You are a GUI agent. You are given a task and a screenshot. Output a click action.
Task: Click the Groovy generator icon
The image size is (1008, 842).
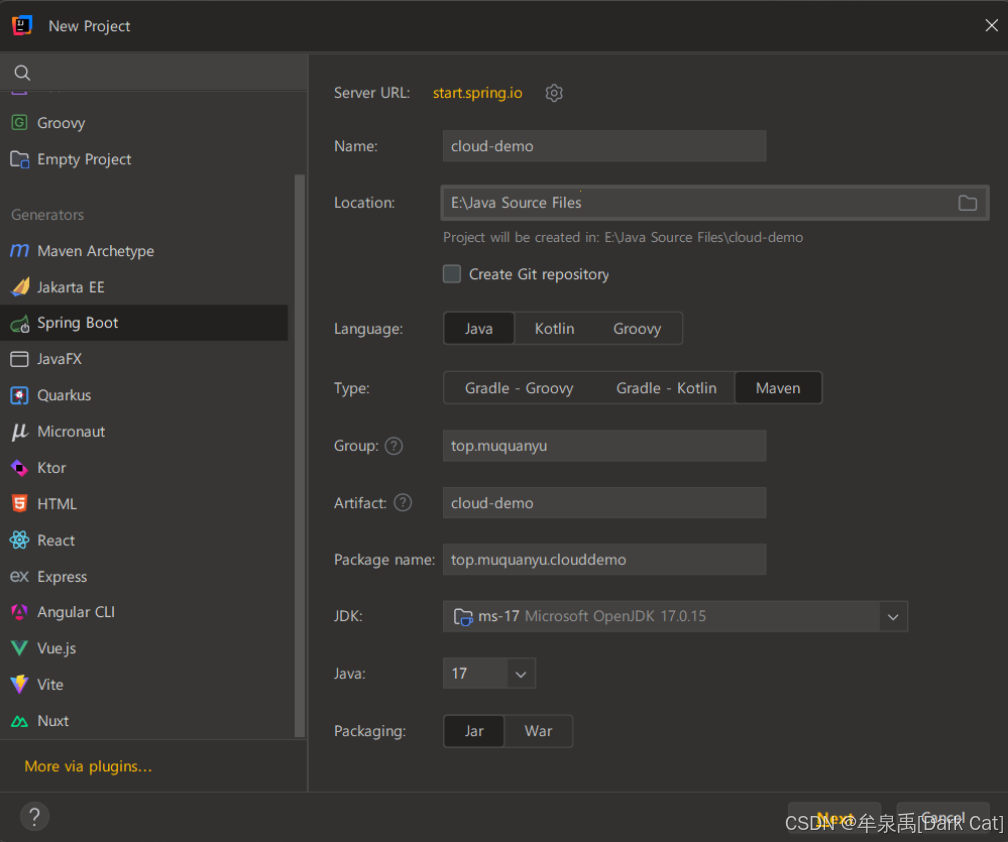[19, 122]
